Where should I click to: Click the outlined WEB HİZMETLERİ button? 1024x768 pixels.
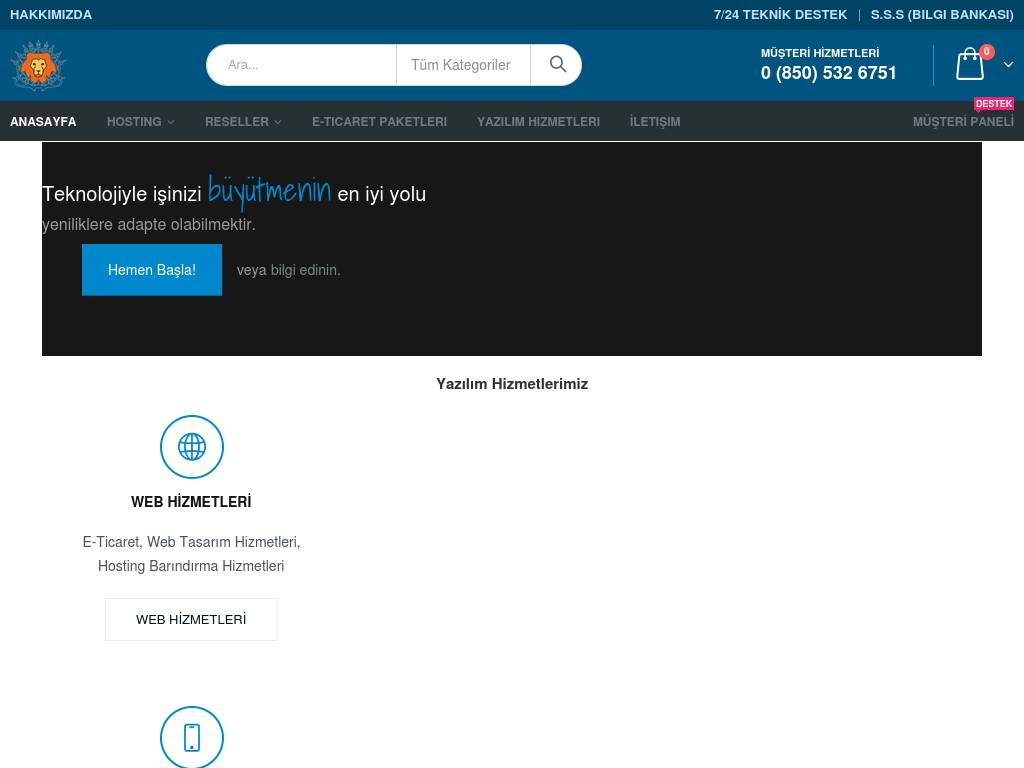(191, 620)
